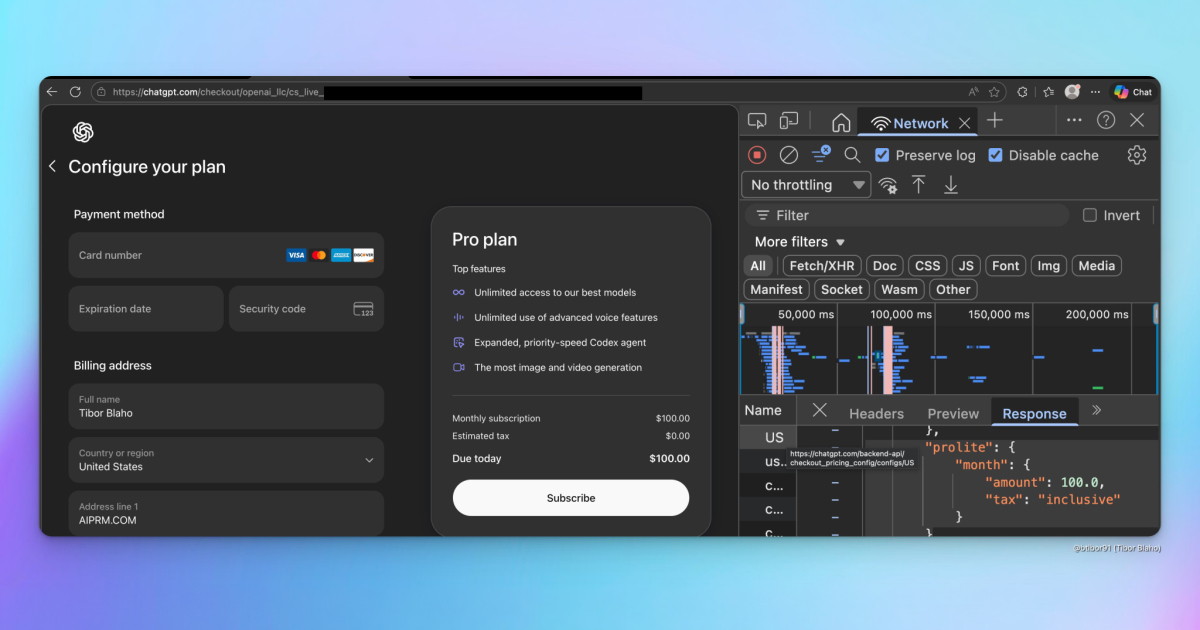The width and height of the screenshot is (1200, 630).
Task: Export the HAR file using the download icon
Action: click(x=951, y=184)
